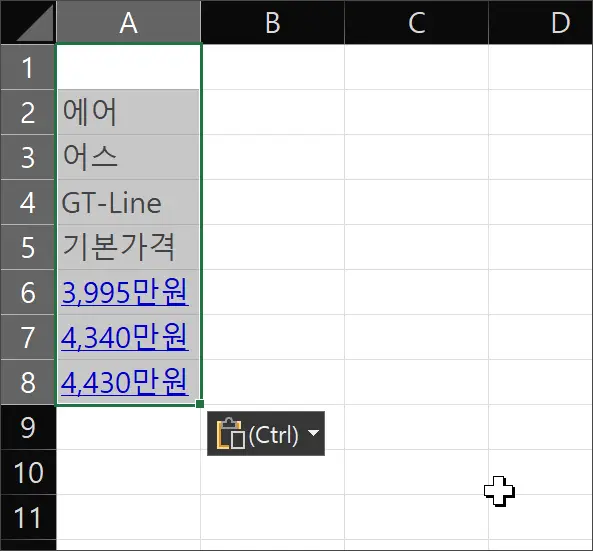Click the 기본가격 cell

coord(128,247)
